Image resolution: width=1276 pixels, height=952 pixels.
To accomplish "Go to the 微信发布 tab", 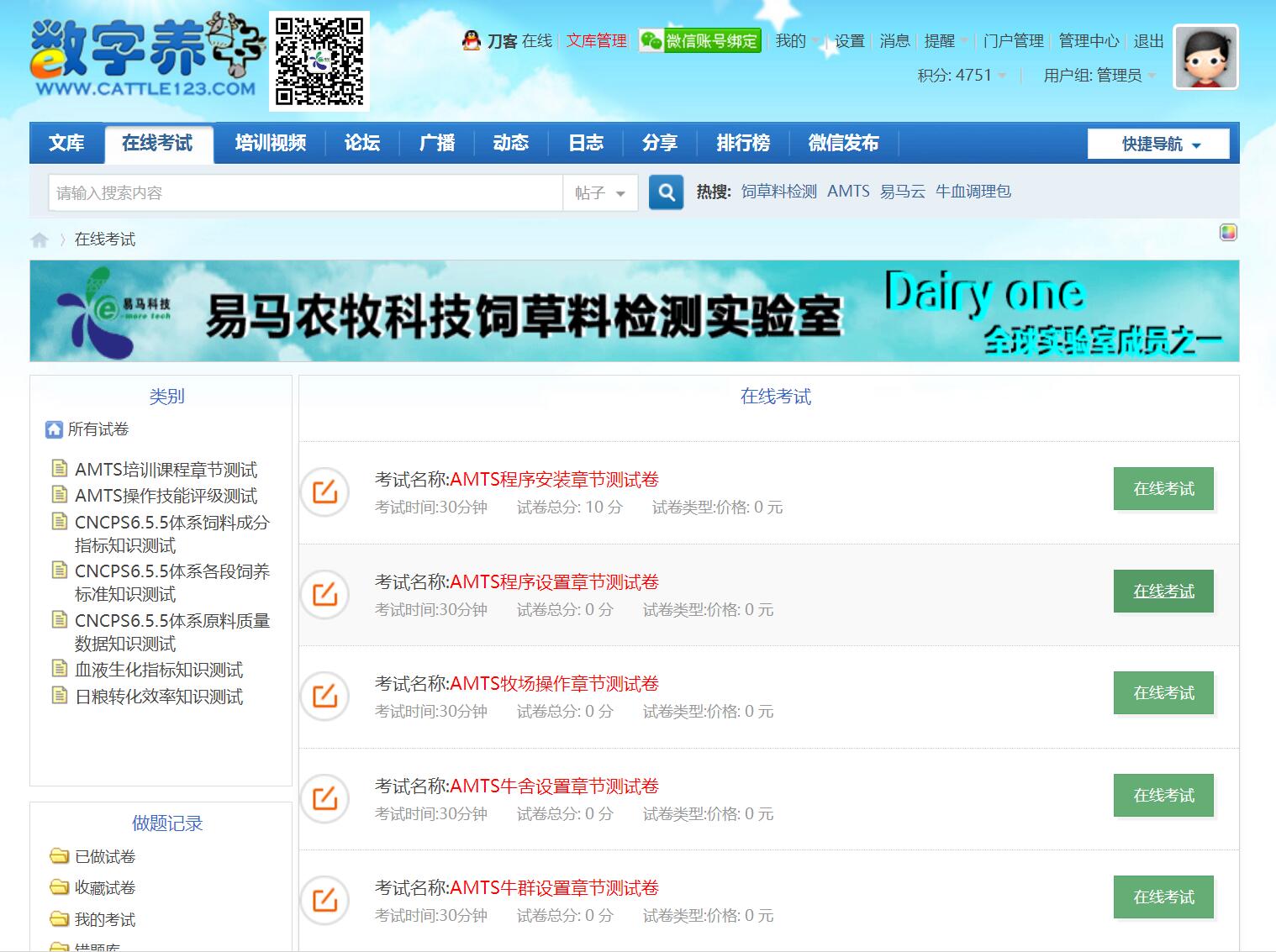I will (844, 143).
